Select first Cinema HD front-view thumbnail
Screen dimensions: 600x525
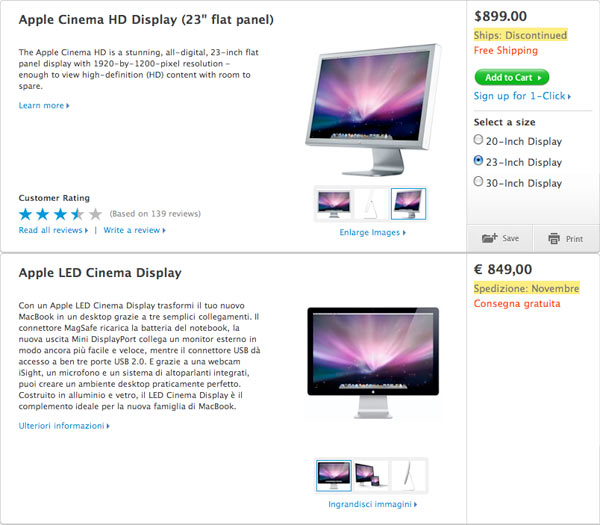coord(333,203)
